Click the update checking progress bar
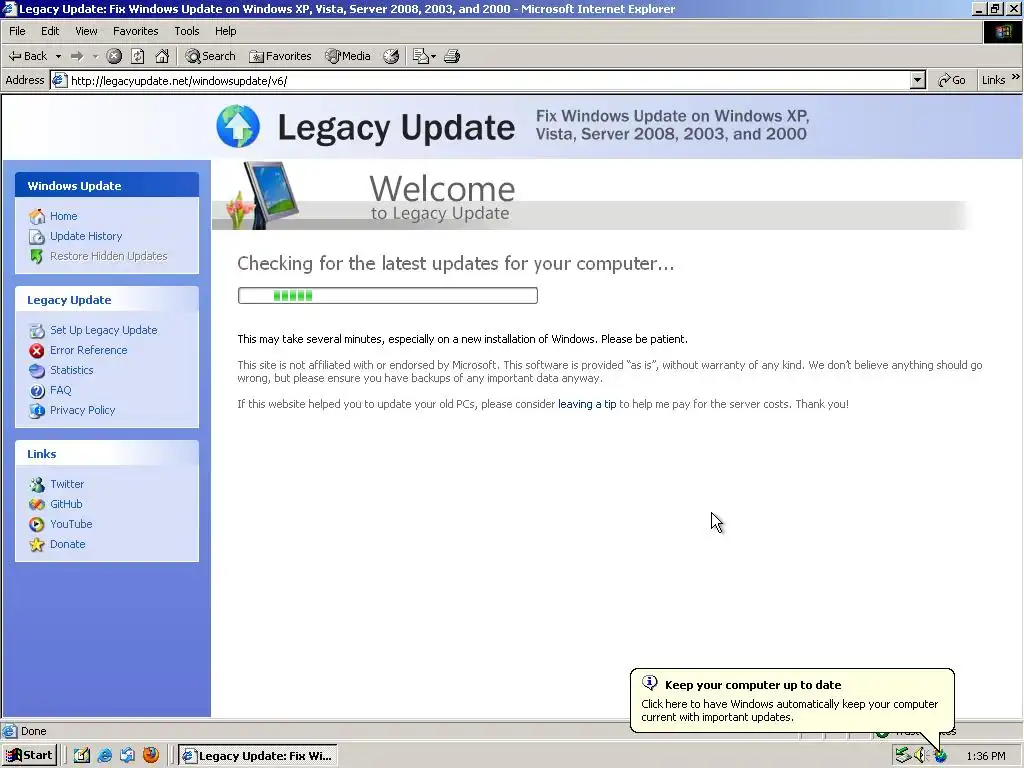The image size is (1024, 768). coord(388,296)
